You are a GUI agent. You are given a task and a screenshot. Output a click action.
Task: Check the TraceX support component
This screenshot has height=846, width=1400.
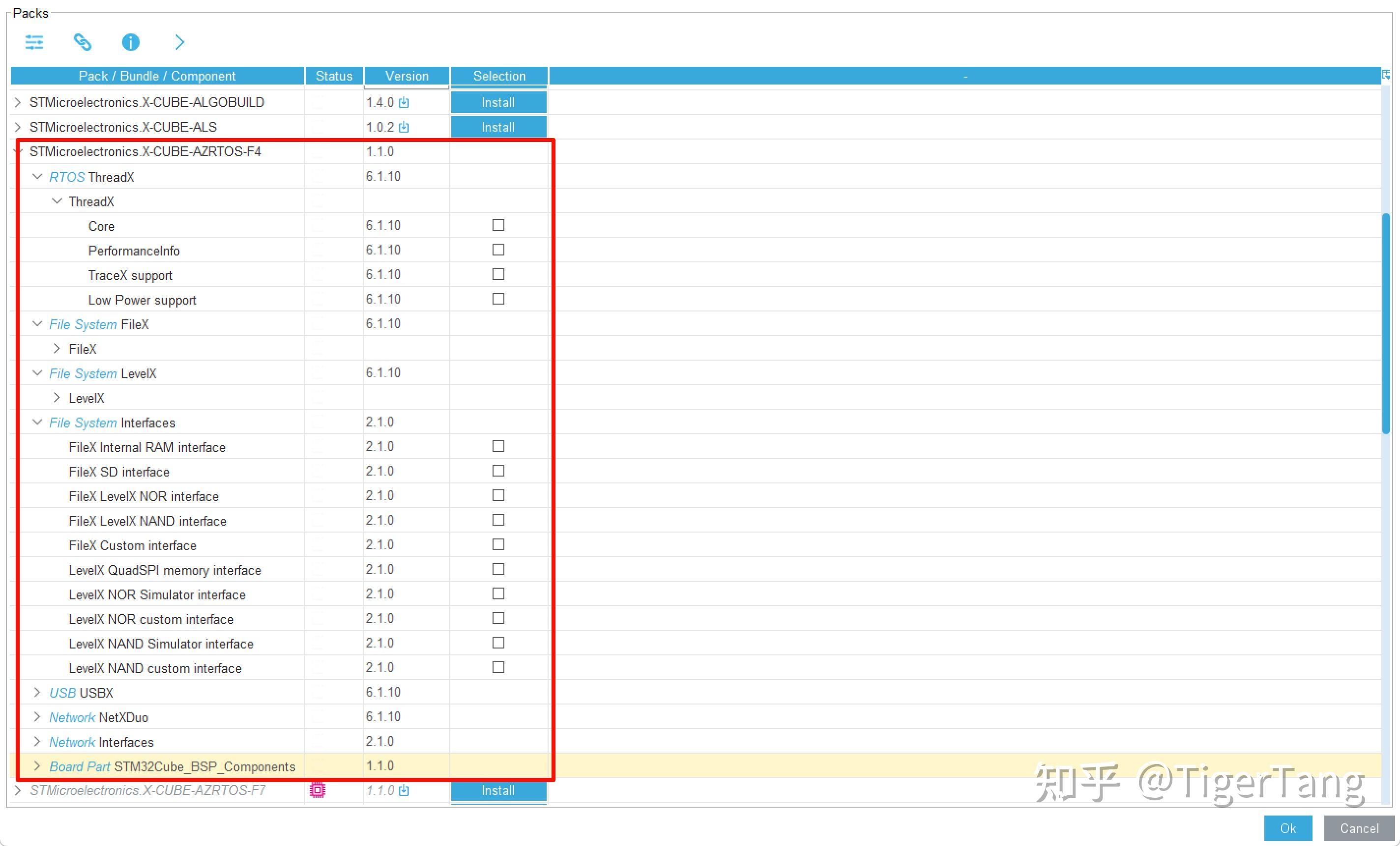coord(498,274)
